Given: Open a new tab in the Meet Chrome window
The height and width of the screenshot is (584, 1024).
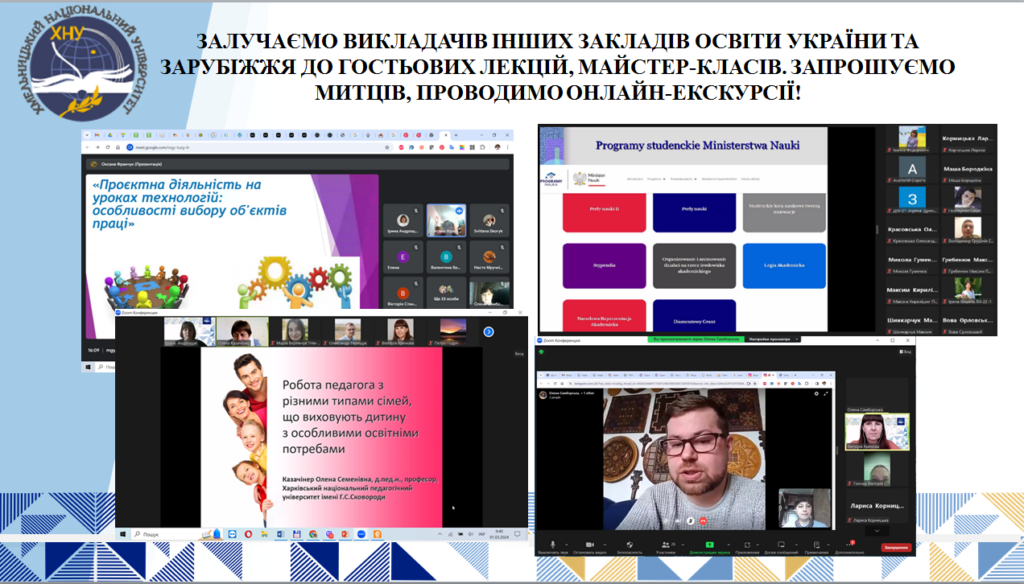Looking at the screenshot, I should (456, 135).
